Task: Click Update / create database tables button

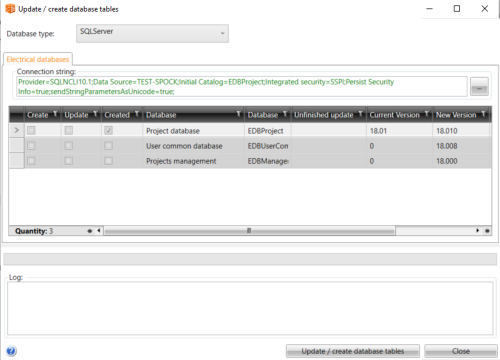Action: point(353,351)
